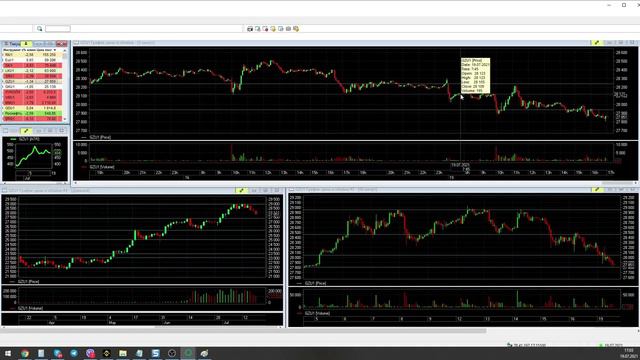Select the LKU1 row in quotes table
This screenshot has width=640, height=360.
coord(33,71)
